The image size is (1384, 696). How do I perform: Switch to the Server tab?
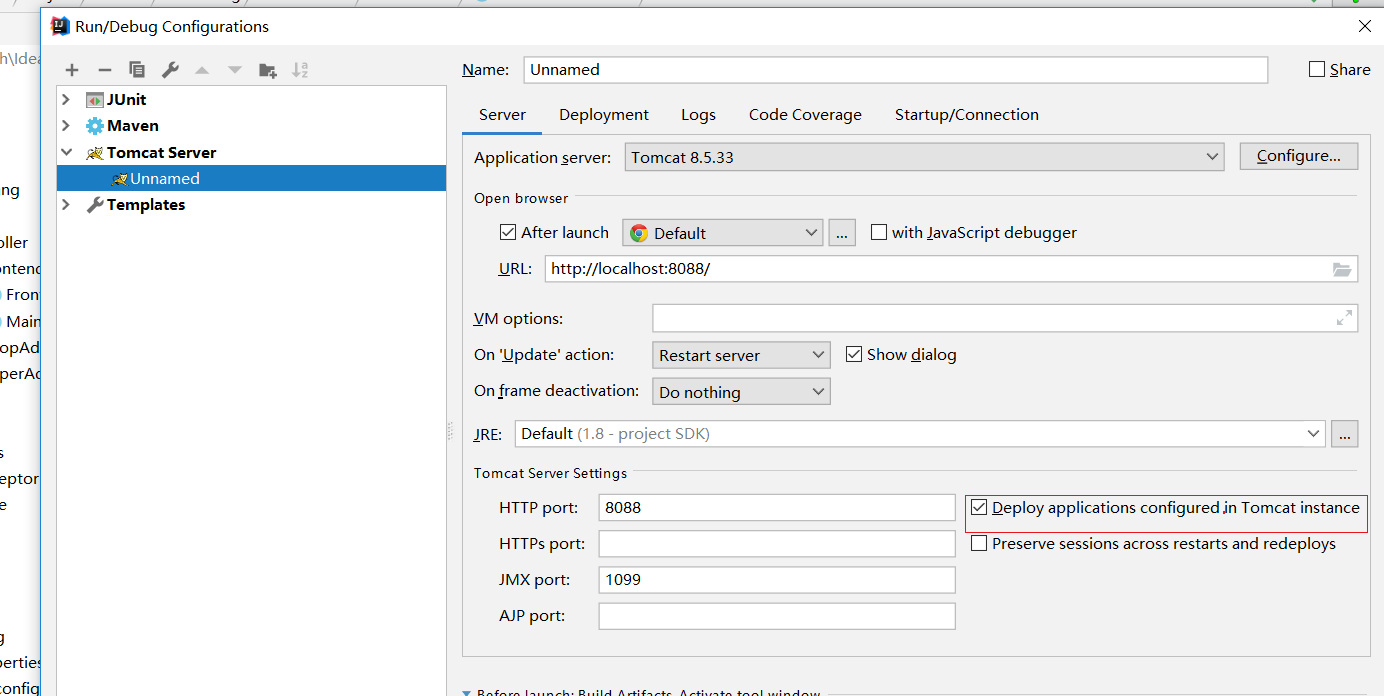pos(502,115)
